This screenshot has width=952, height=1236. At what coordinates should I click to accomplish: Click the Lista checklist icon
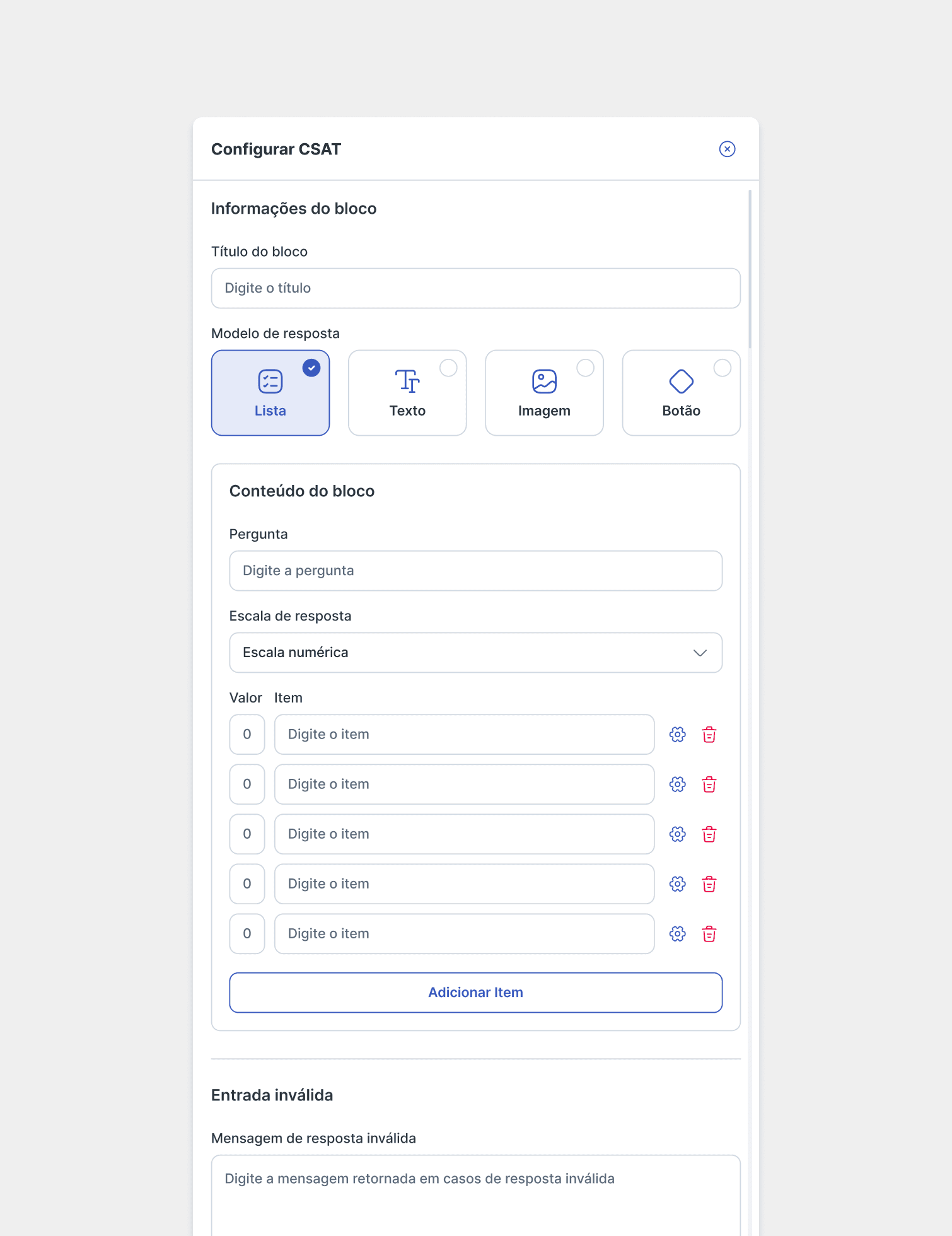[x=270, y=382]
